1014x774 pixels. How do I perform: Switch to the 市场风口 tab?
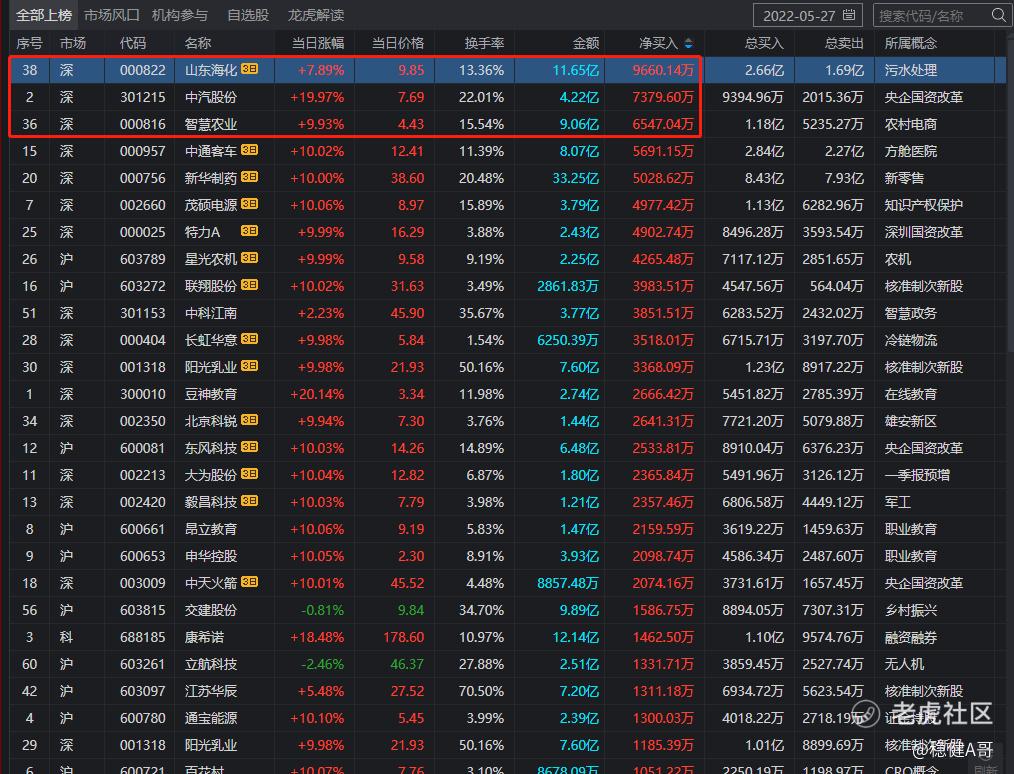[111, 15]
